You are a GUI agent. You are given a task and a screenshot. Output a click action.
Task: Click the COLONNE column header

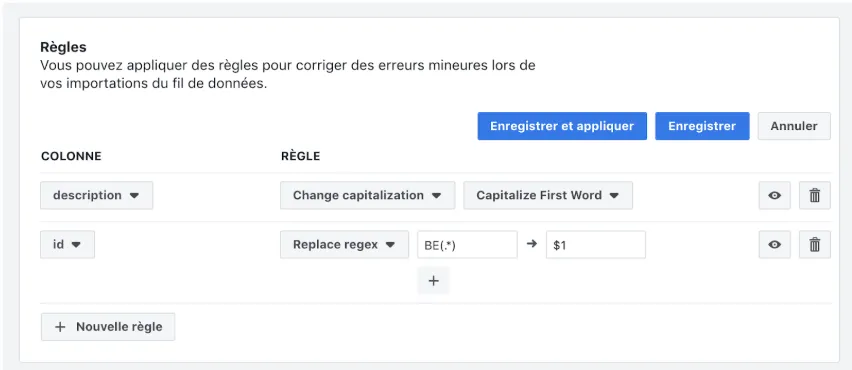pyautogui.click(x=71, y=156)
